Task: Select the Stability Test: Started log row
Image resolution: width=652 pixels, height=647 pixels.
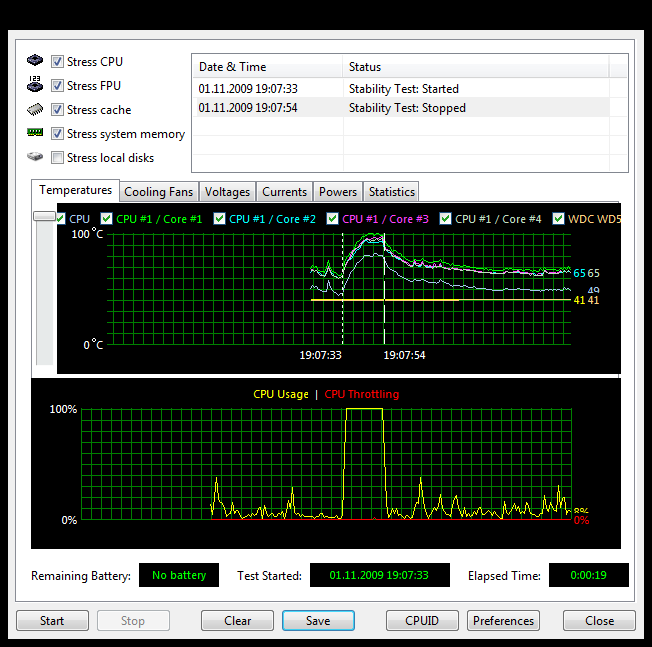Action: pyautogui.click(x=401, y=89)
